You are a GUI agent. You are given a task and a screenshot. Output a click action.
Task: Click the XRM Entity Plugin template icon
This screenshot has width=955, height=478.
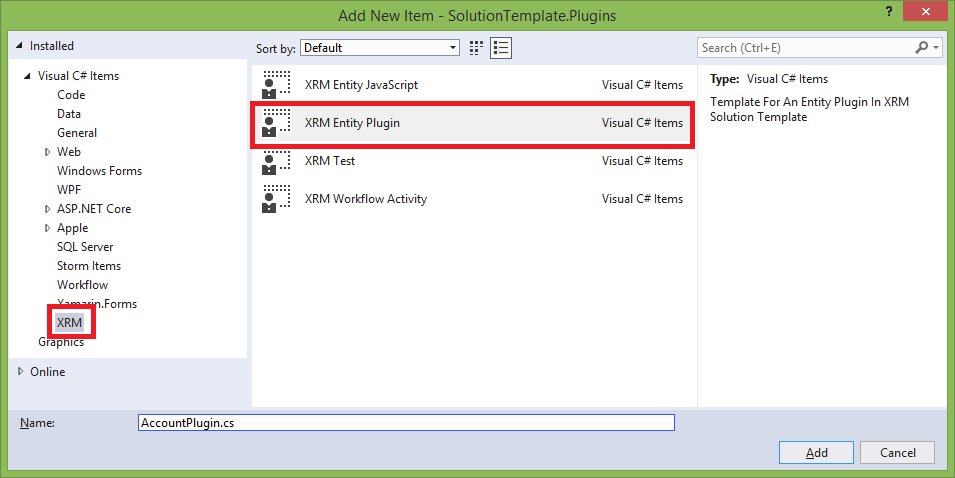pos(276,123)
